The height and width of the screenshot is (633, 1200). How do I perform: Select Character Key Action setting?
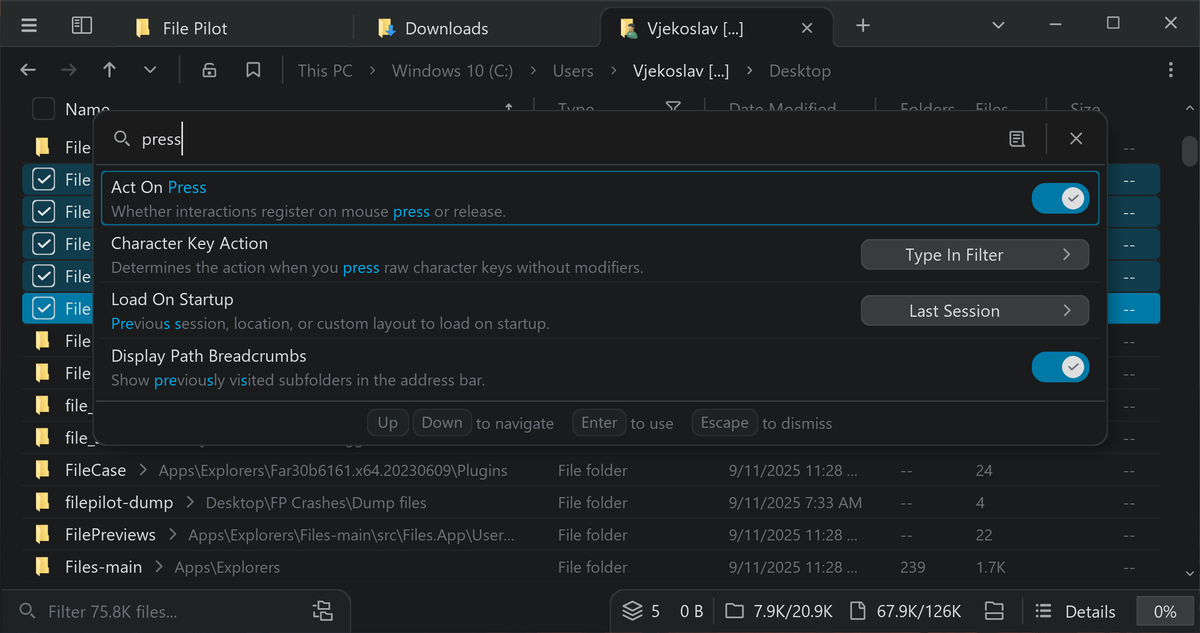tap(600, 255)
